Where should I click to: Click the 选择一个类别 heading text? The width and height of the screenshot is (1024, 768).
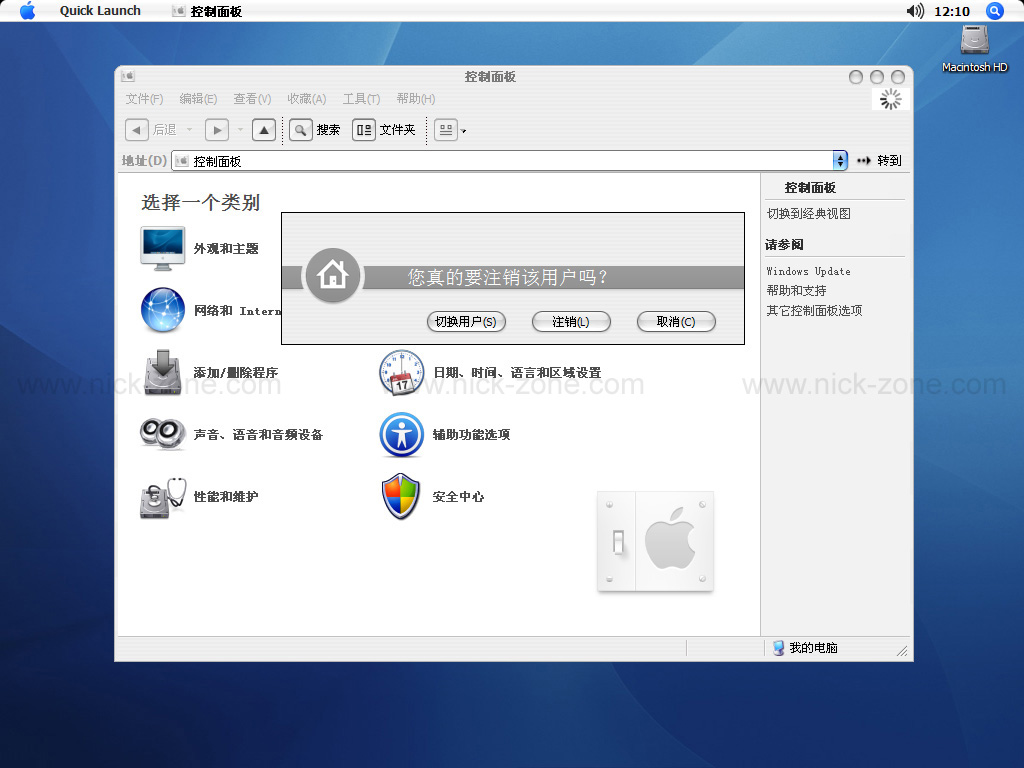point(200,202)
